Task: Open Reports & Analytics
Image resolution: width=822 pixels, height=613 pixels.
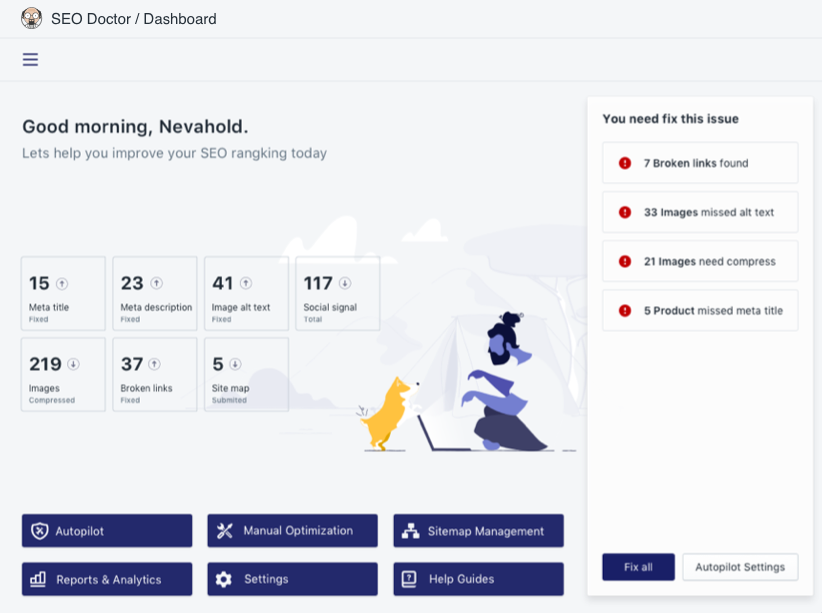Action: point(107,579)
